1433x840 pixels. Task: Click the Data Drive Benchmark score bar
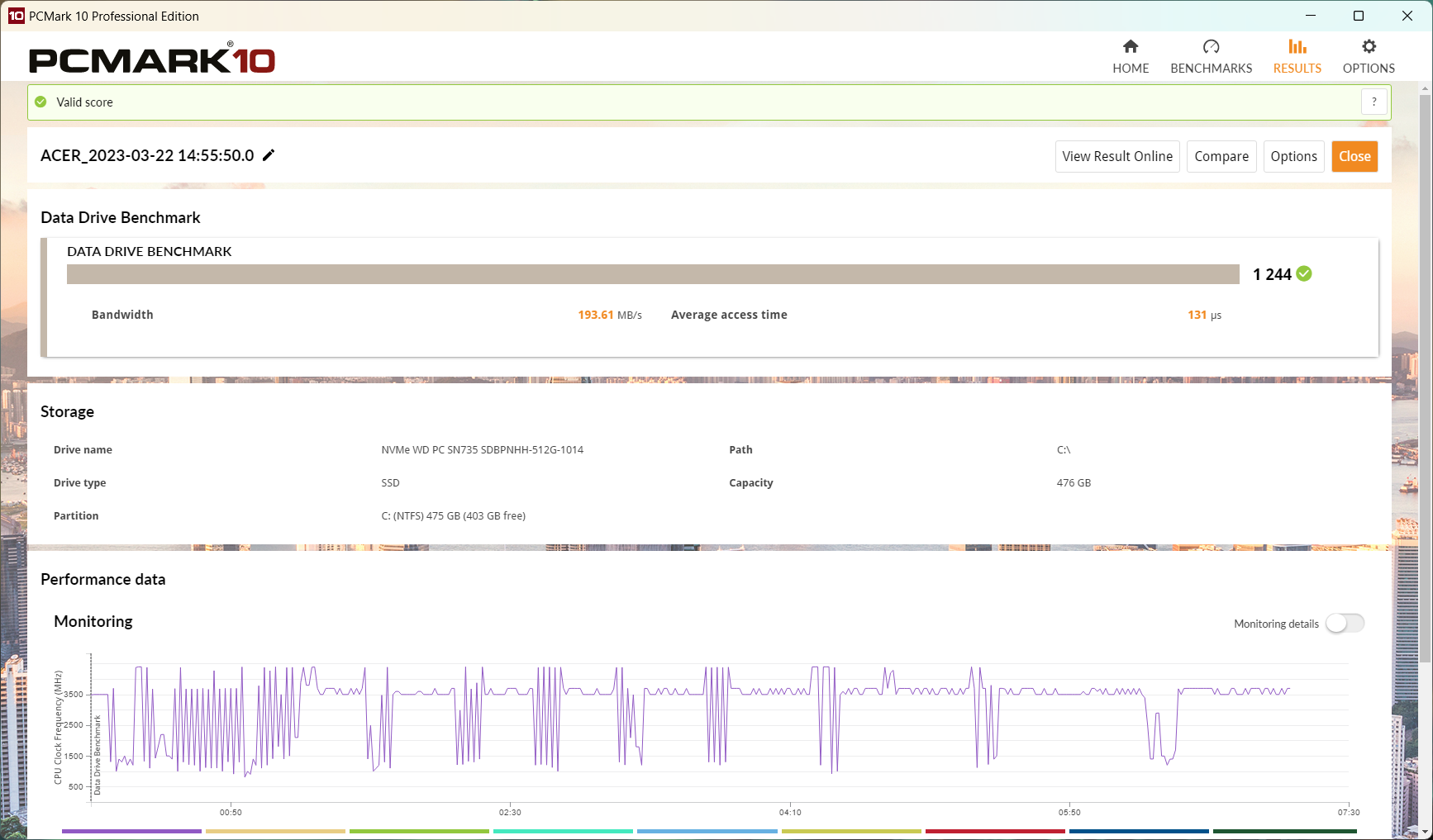coord(653,274)
